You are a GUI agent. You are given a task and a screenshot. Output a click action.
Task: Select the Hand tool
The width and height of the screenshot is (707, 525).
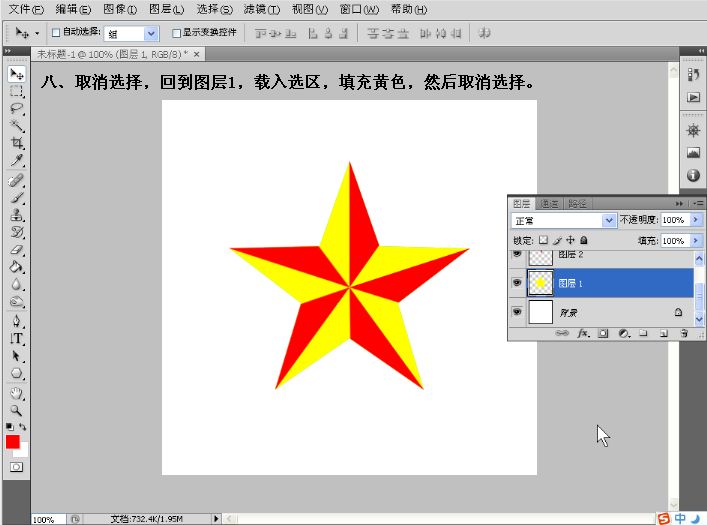click(17, 393)
